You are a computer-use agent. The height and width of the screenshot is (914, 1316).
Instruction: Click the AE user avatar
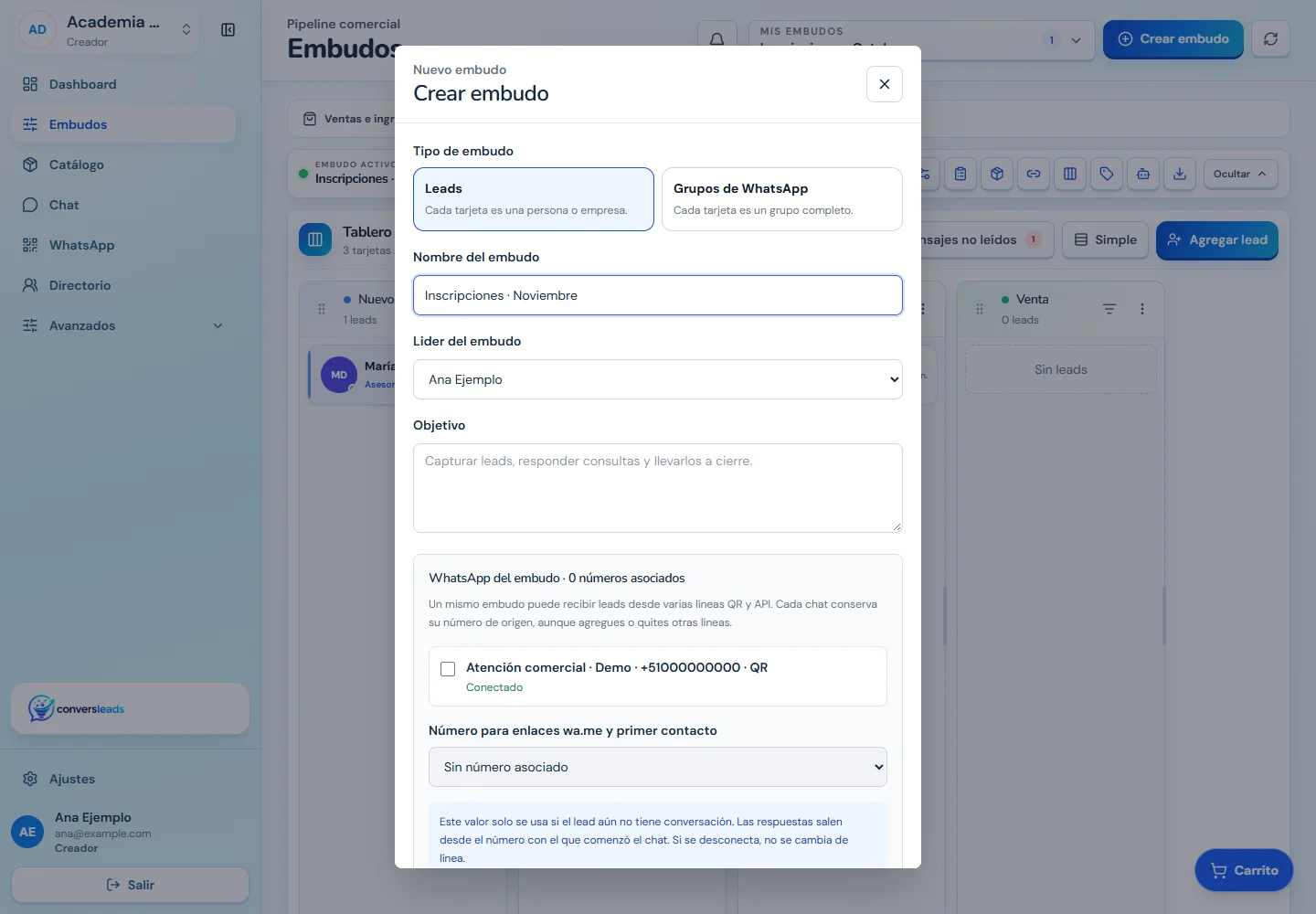click(x=27, y=832)
